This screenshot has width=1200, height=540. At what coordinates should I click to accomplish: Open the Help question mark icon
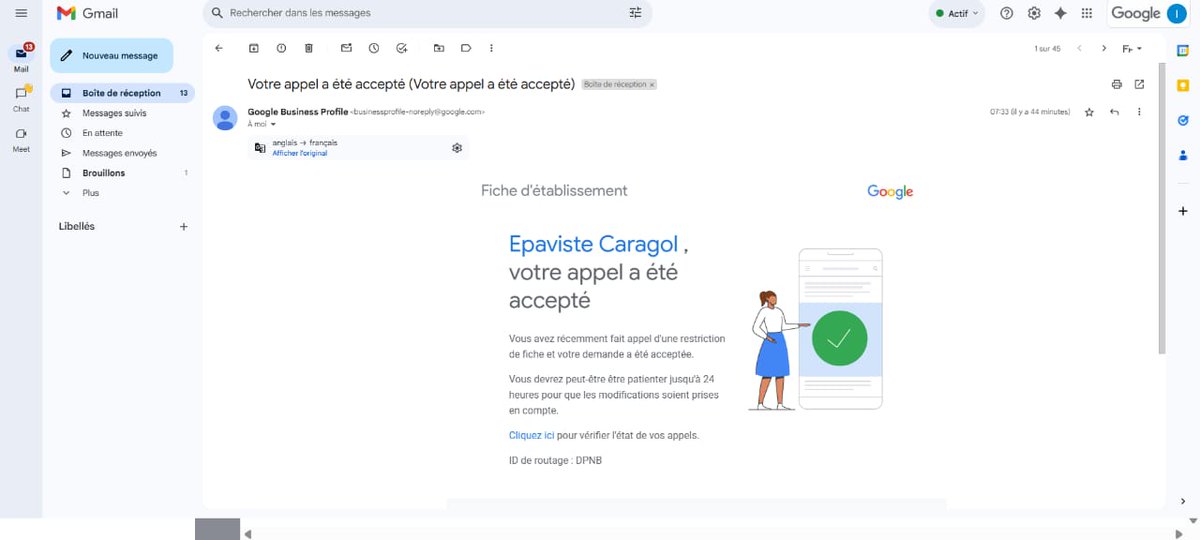(x=1007, y=13)
